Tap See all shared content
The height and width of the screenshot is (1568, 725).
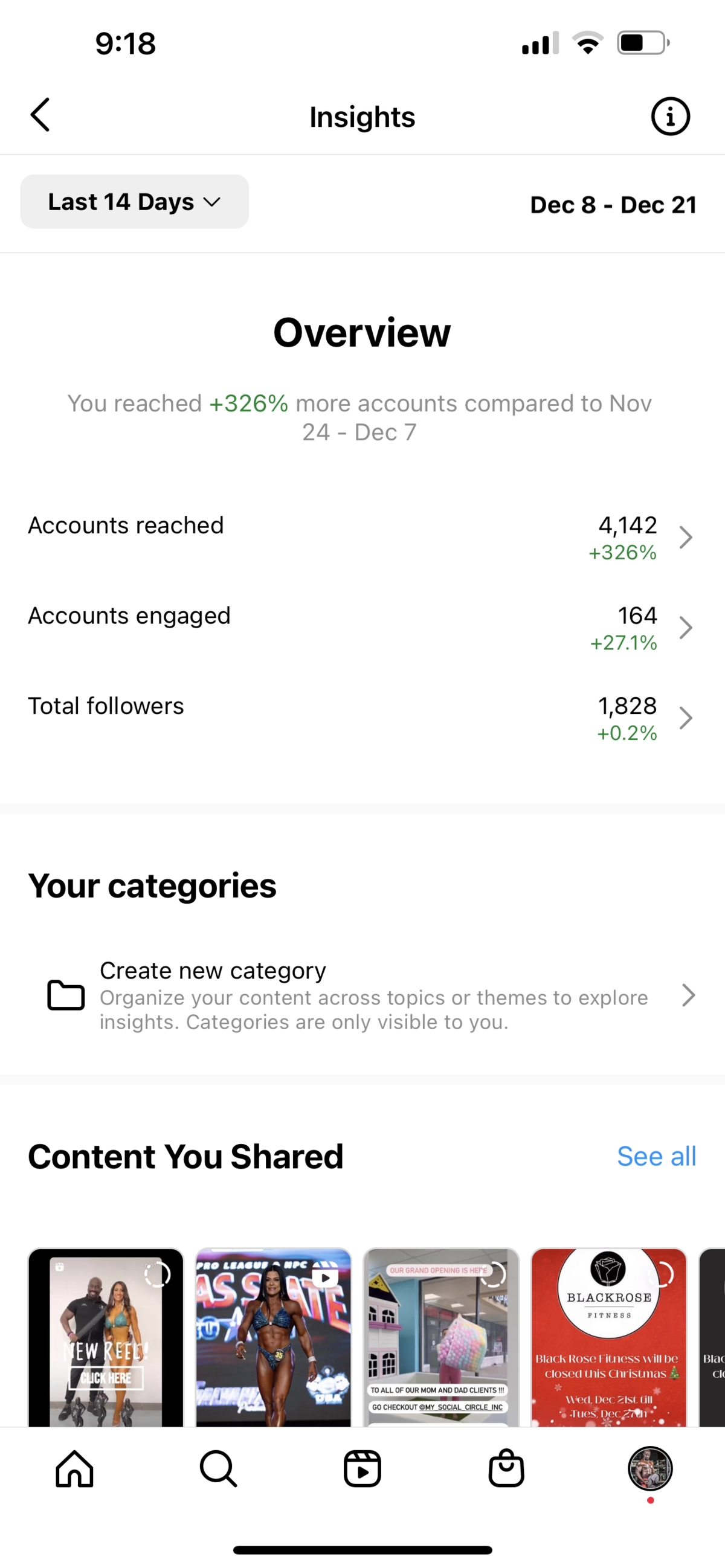(656, 1156)
